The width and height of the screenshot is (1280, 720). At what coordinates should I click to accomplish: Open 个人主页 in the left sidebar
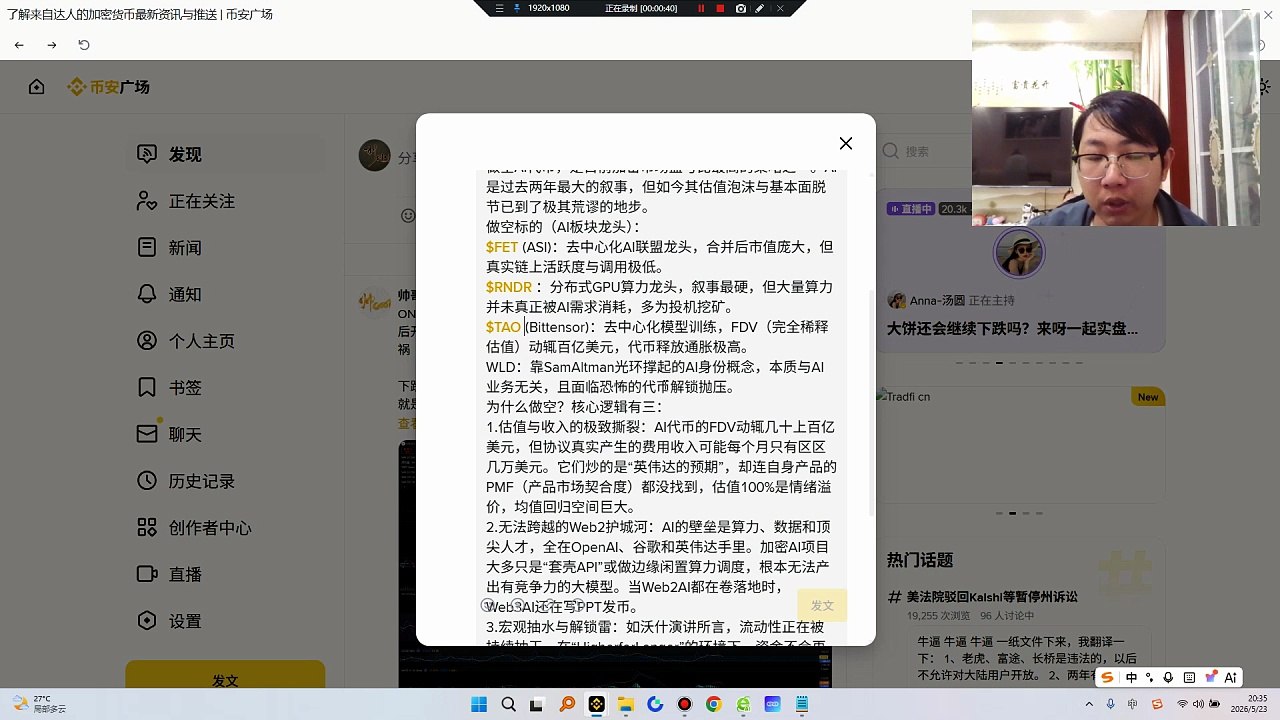tap(225, 341)
